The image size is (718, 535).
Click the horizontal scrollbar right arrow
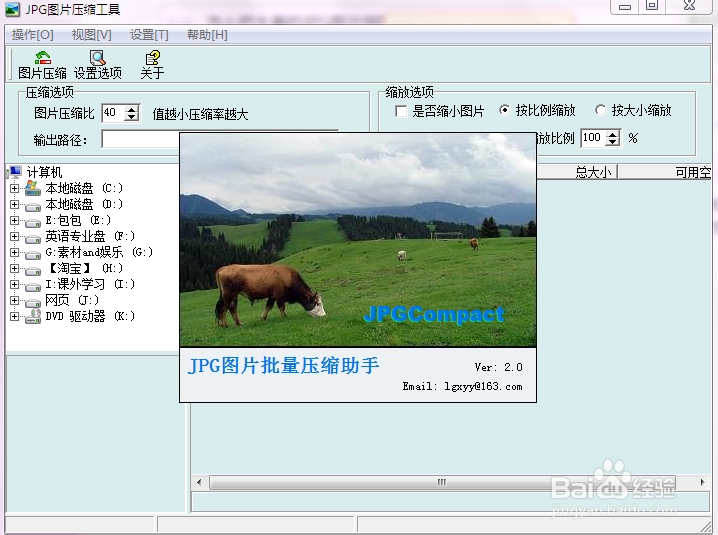[702, 482]
